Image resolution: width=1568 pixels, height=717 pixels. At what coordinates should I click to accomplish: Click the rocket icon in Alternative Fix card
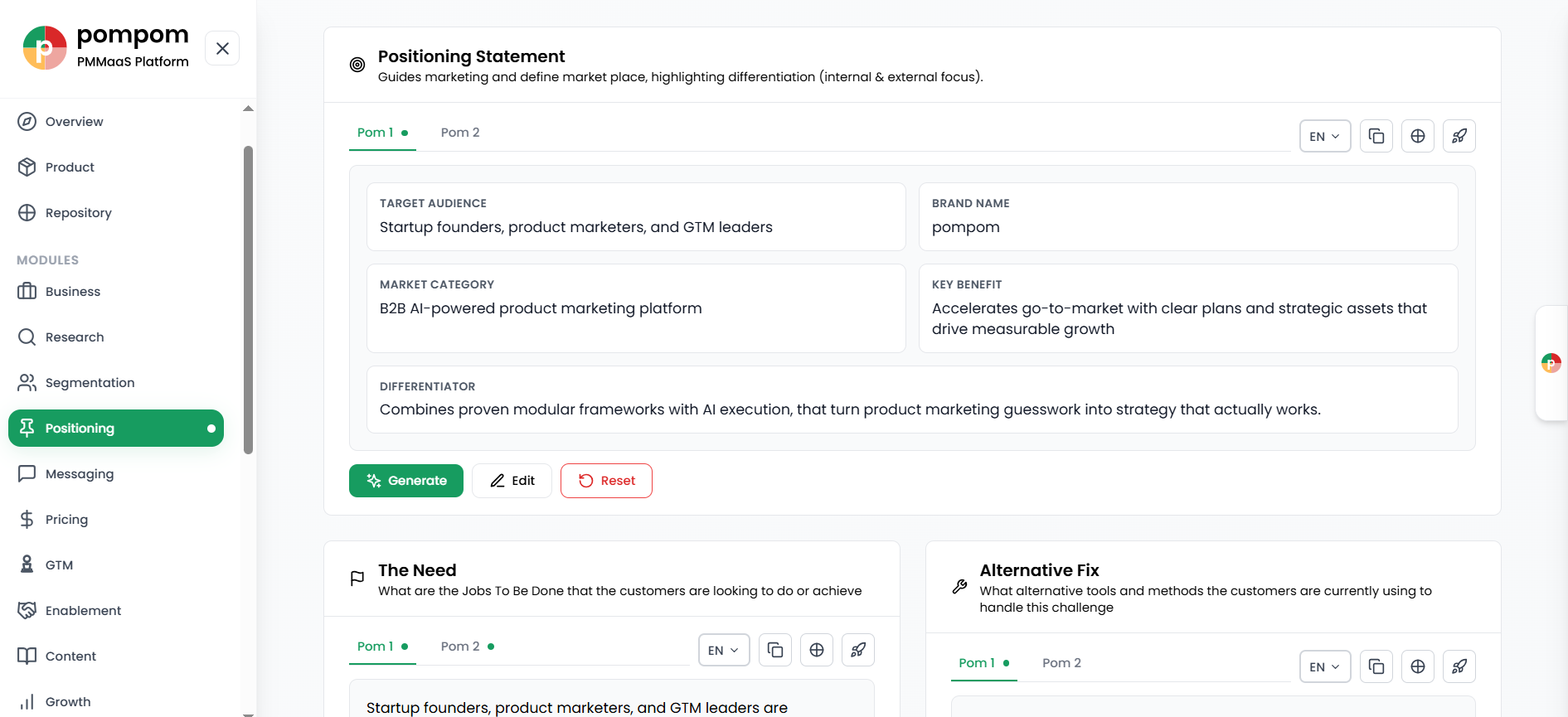click(x=1459, y=666)
